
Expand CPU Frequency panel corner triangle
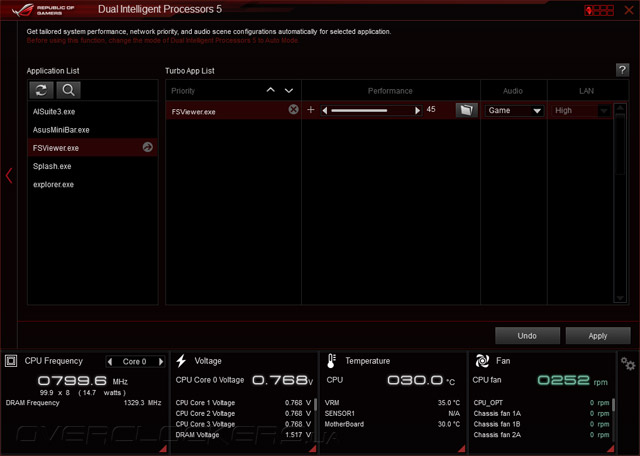(x=163, y=449)
